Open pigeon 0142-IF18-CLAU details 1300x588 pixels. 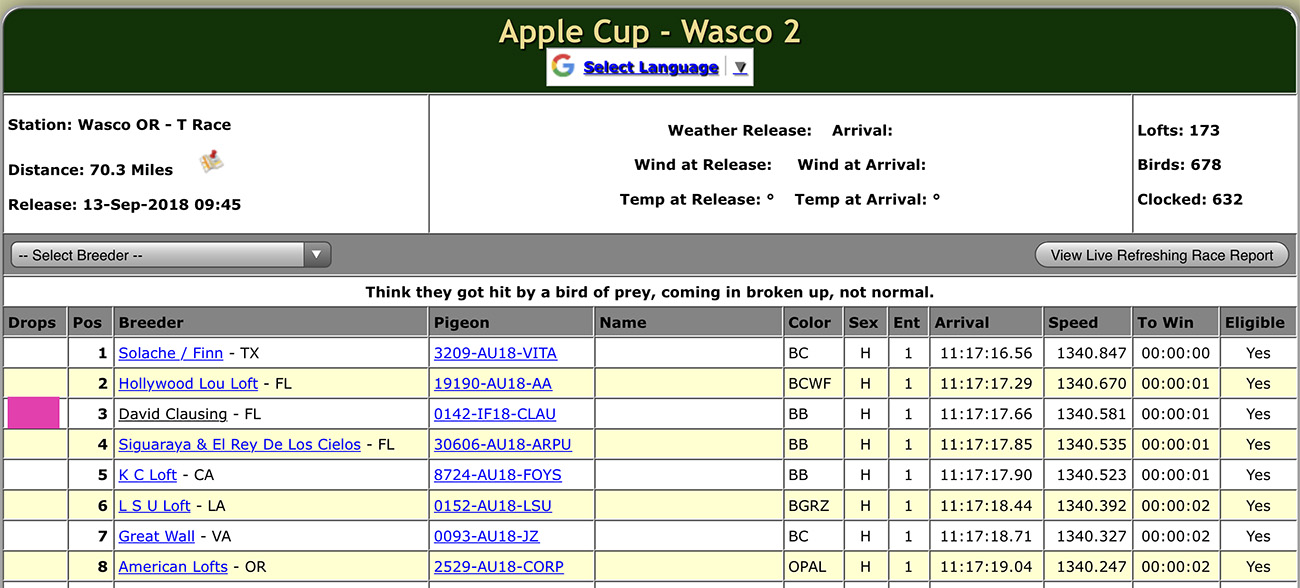pyautogui.click(x=495, y=414)
